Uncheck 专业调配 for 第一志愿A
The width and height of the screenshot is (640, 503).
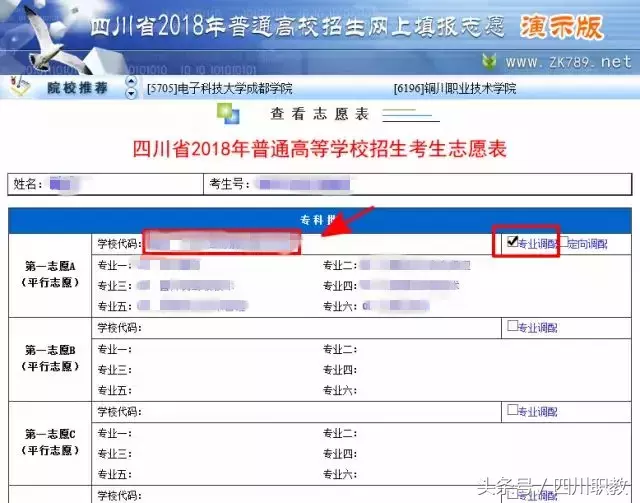click(512, 241)
